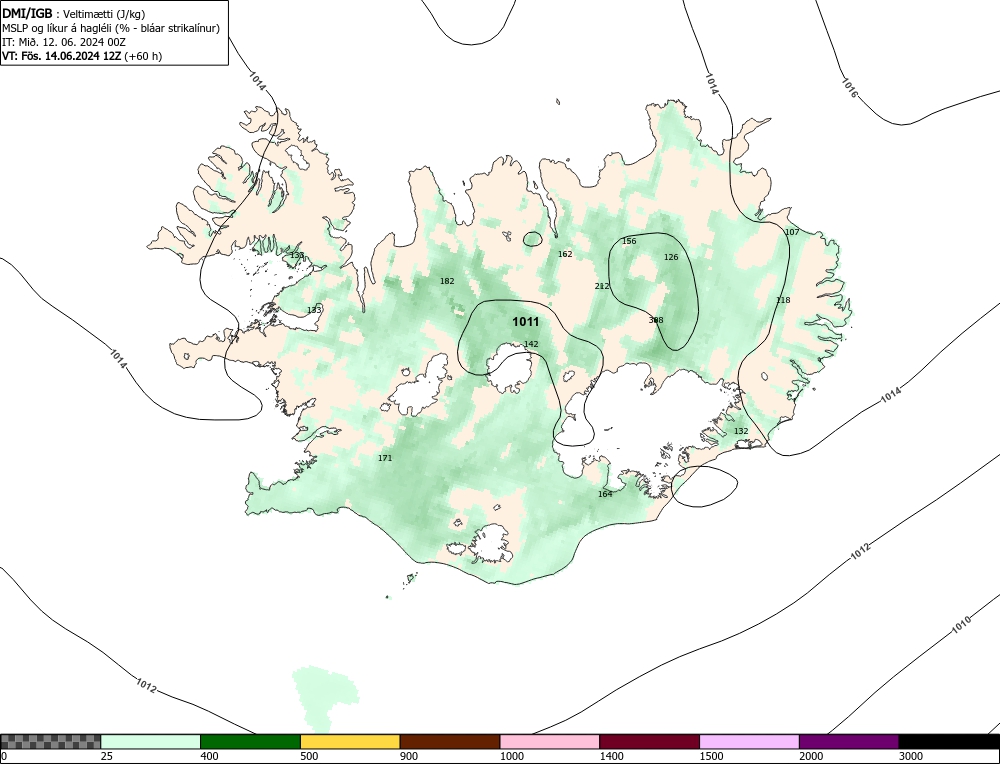Click the CAPE value 164 on south coast
Image resolution: width=1000 pixels, height=764 pixels.
pyautogui.click(x=605, y=494)
